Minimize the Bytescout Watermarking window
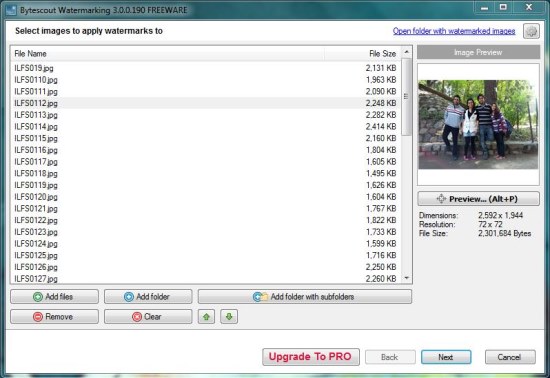This screenshot has height=378, width=550. 484,7
